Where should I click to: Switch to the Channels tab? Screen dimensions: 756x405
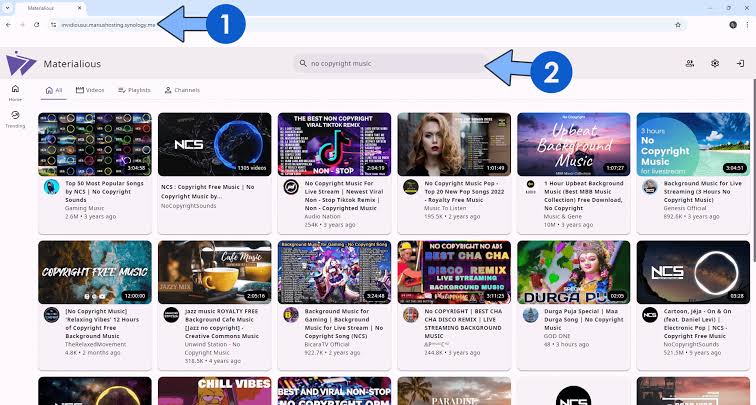tap(182, 90)
